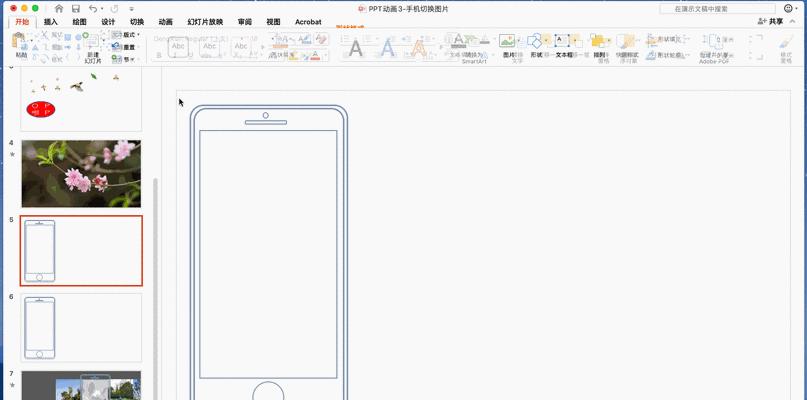Click the animation star under slide 7

12,385
